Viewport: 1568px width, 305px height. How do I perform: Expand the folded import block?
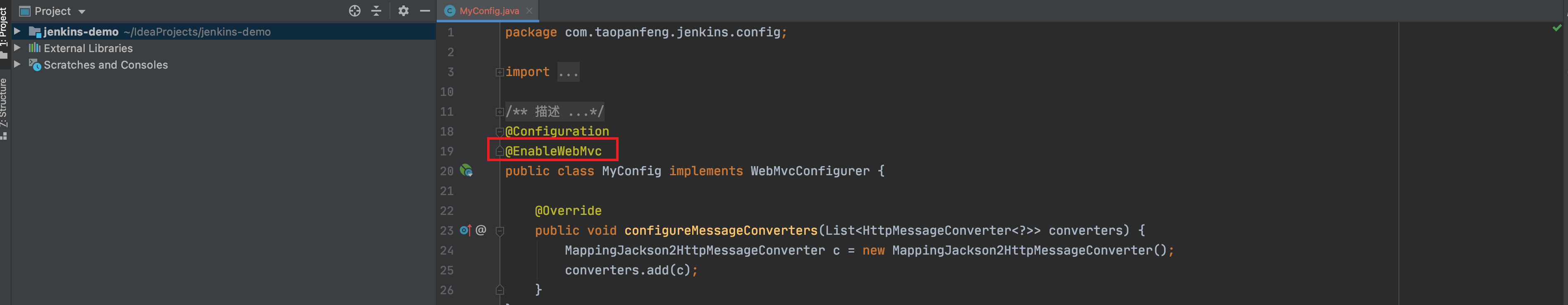click(499, 72)
